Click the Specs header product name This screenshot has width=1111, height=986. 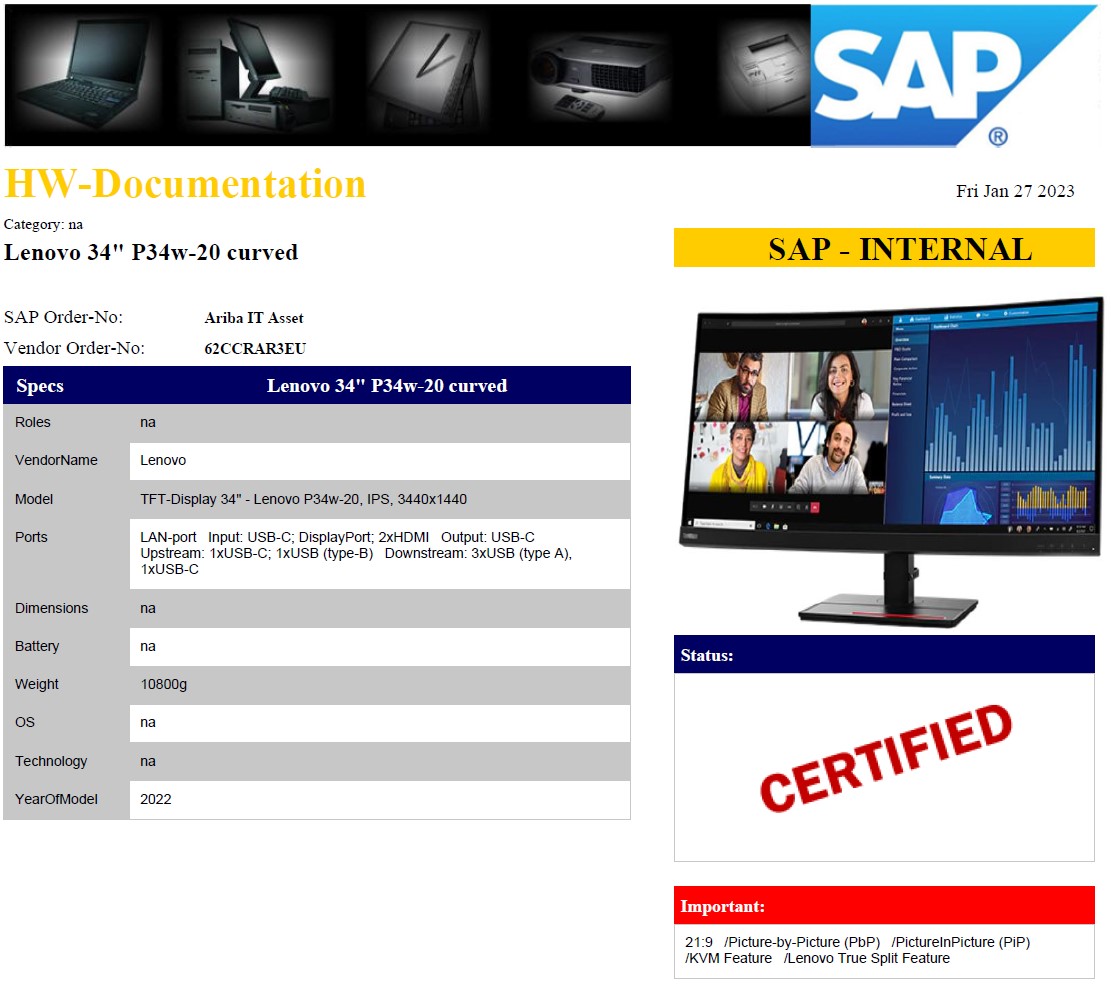click(x=387, y=386)
